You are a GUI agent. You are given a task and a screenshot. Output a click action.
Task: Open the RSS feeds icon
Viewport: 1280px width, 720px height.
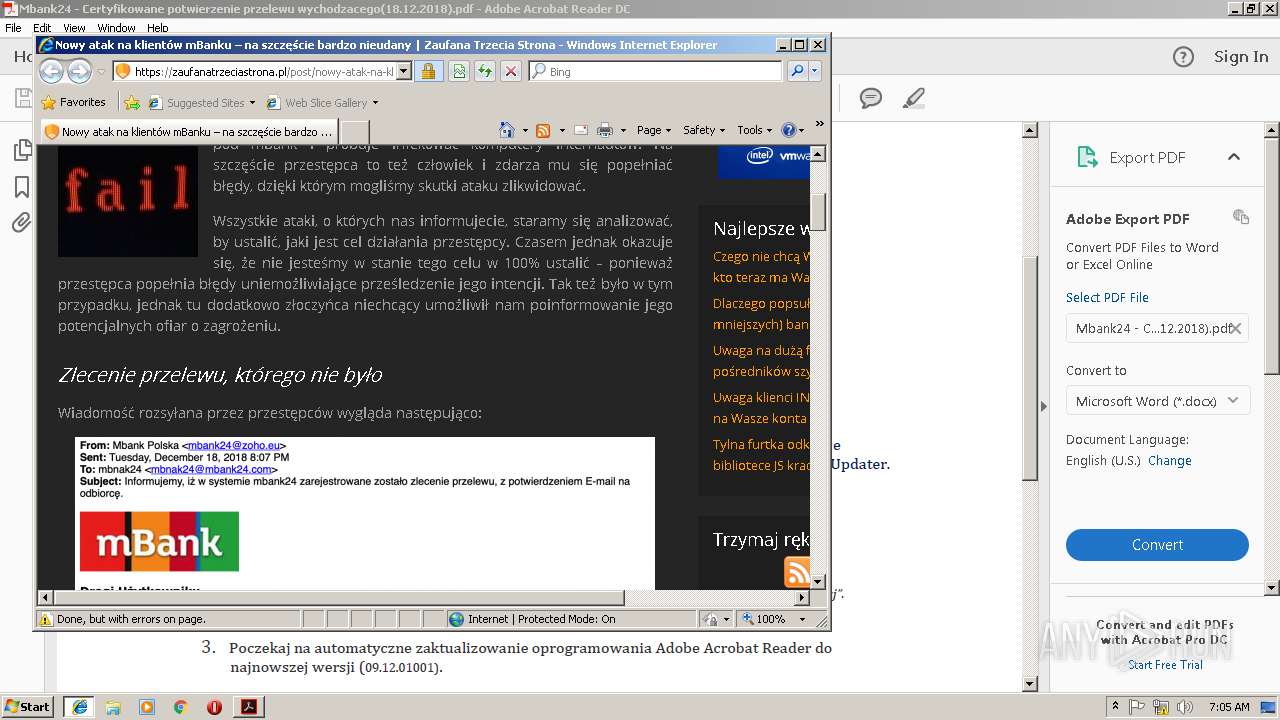click(543, 130)
